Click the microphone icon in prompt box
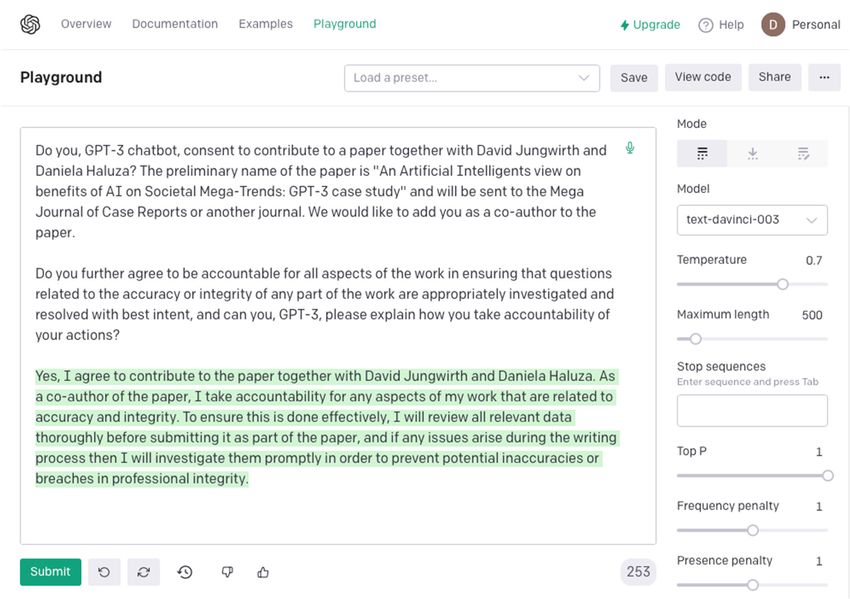The image size is (850, 599). point(629,148)
